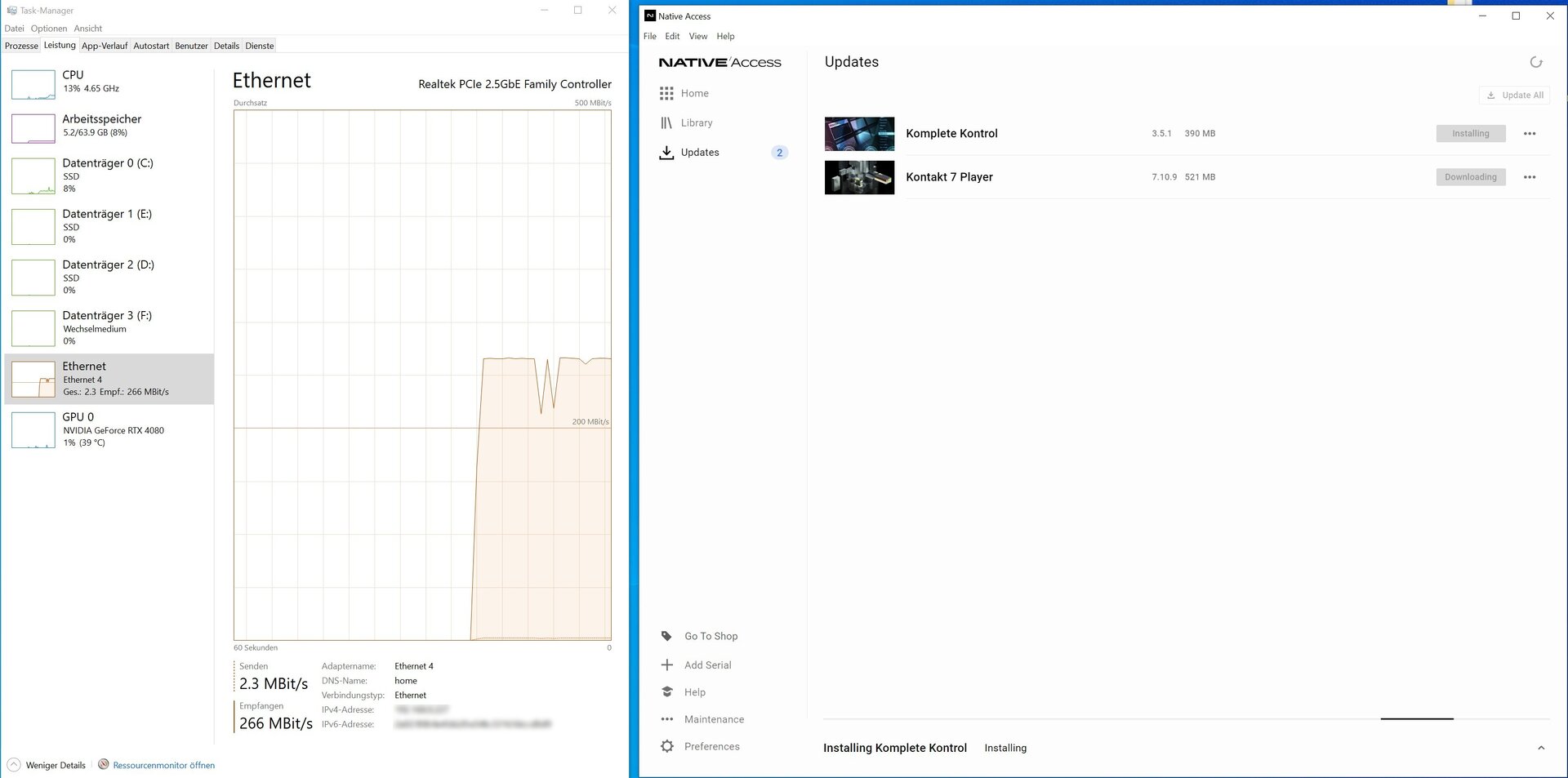
Task: Select Datenträger 3 (F:) performance entry
Action: [x=109, y=327]
